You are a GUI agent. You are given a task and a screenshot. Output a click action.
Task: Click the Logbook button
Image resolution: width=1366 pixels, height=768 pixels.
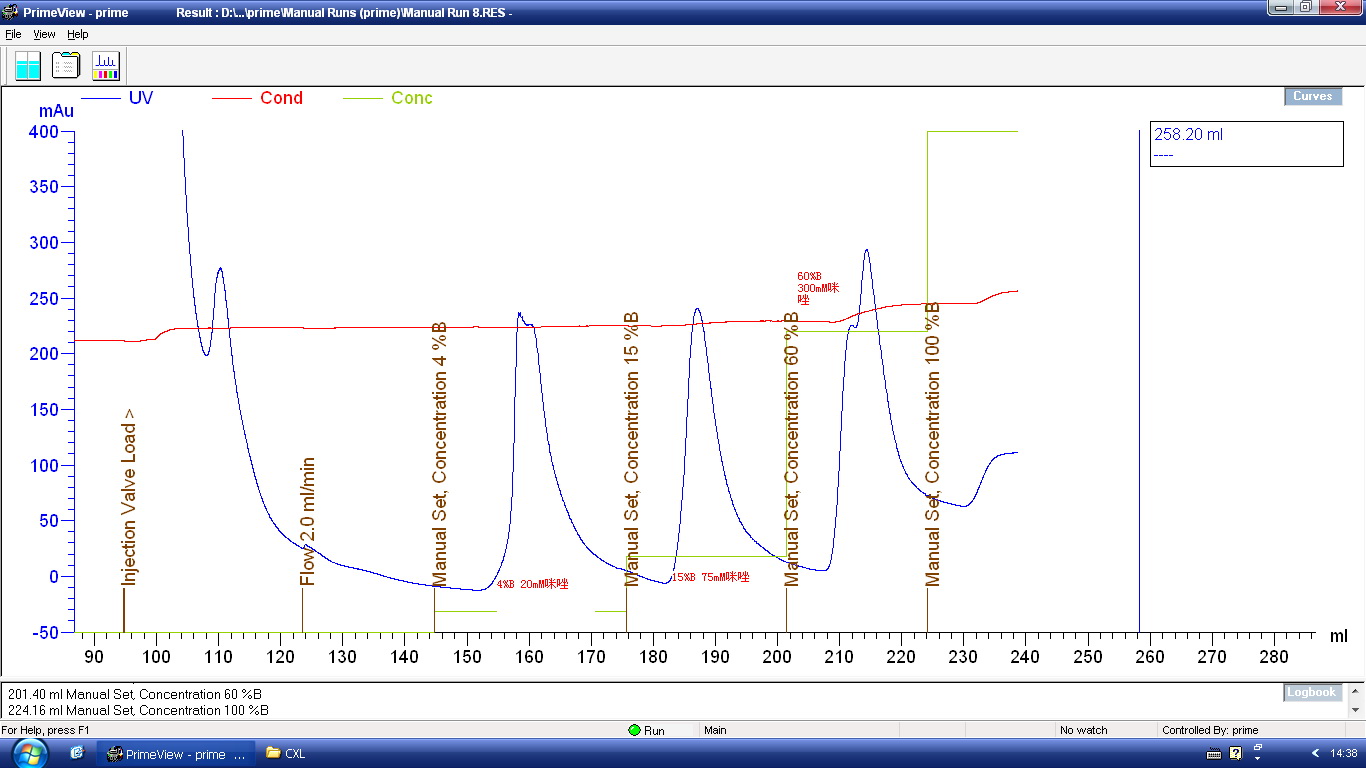1311,692
